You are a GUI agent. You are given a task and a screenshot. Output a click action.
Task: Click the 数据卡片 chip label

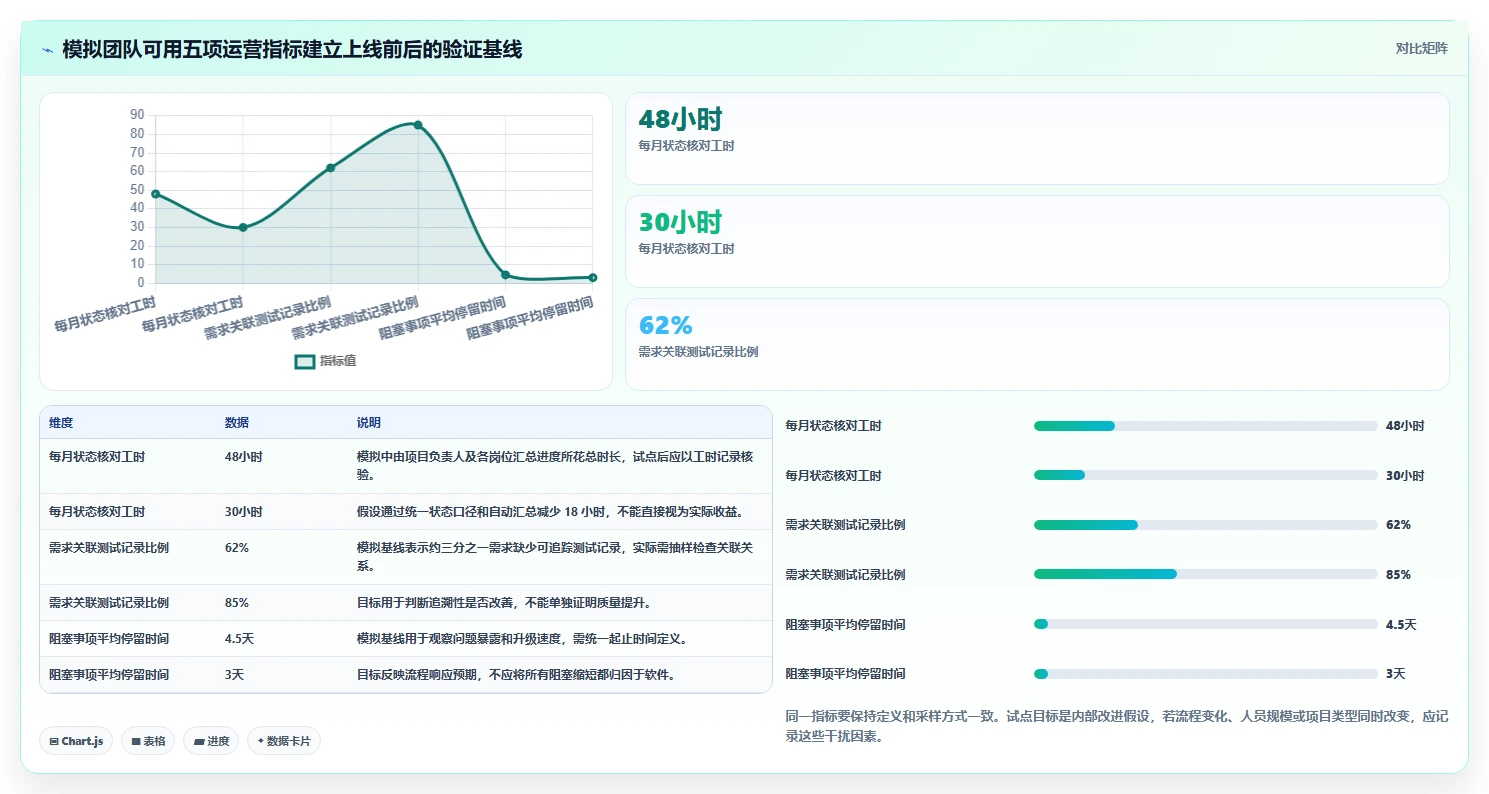point(289,741)
